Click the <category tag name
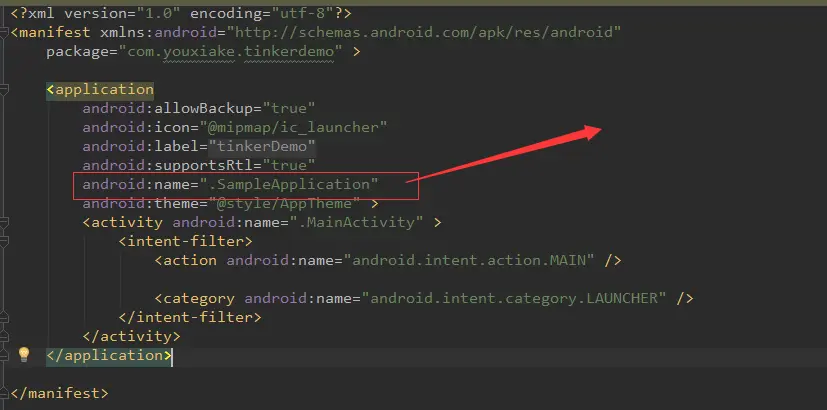Screen dimensions: 827x410 click(x=194, y=299)
